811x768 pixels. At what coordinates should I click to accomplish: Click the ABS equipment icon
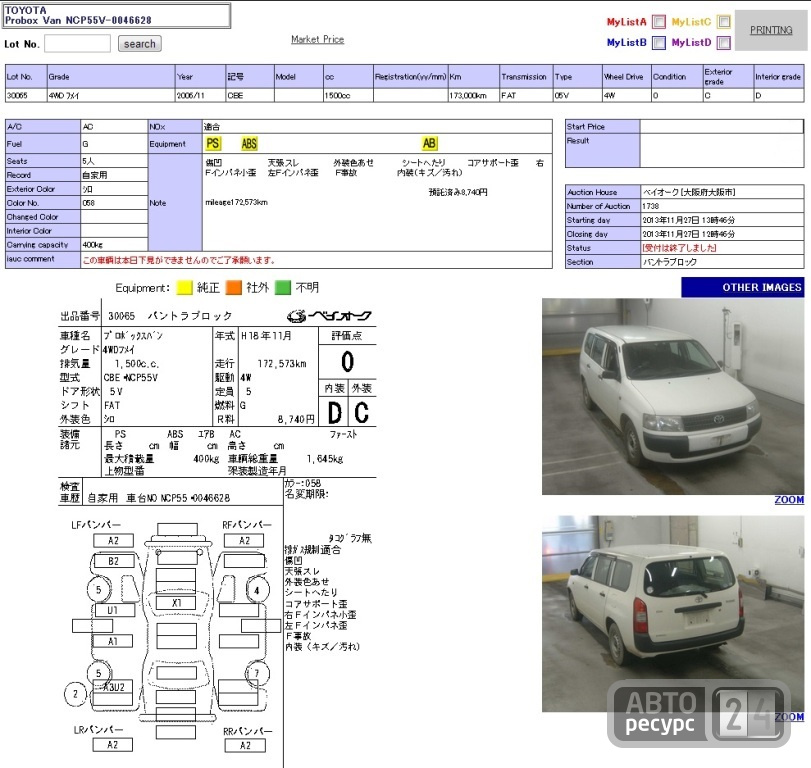coord(249,144)
